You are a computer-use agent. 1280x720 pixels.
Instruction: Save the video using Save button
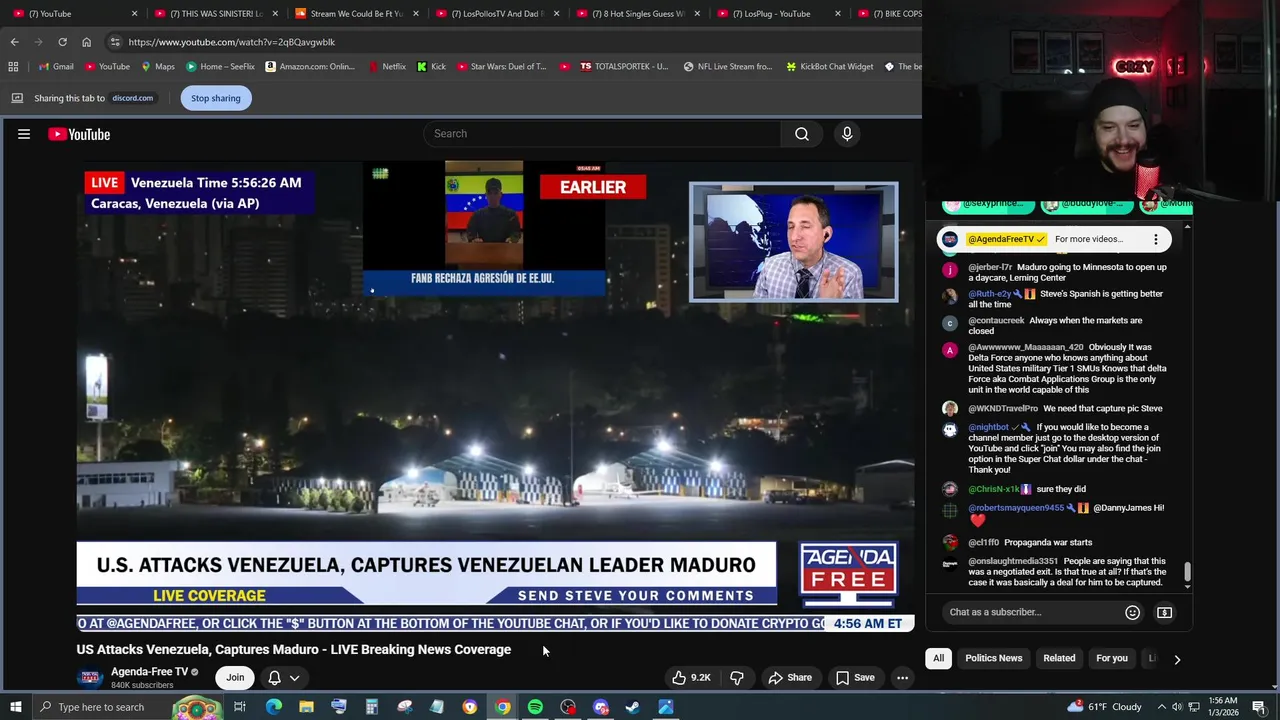click(855, 678)
